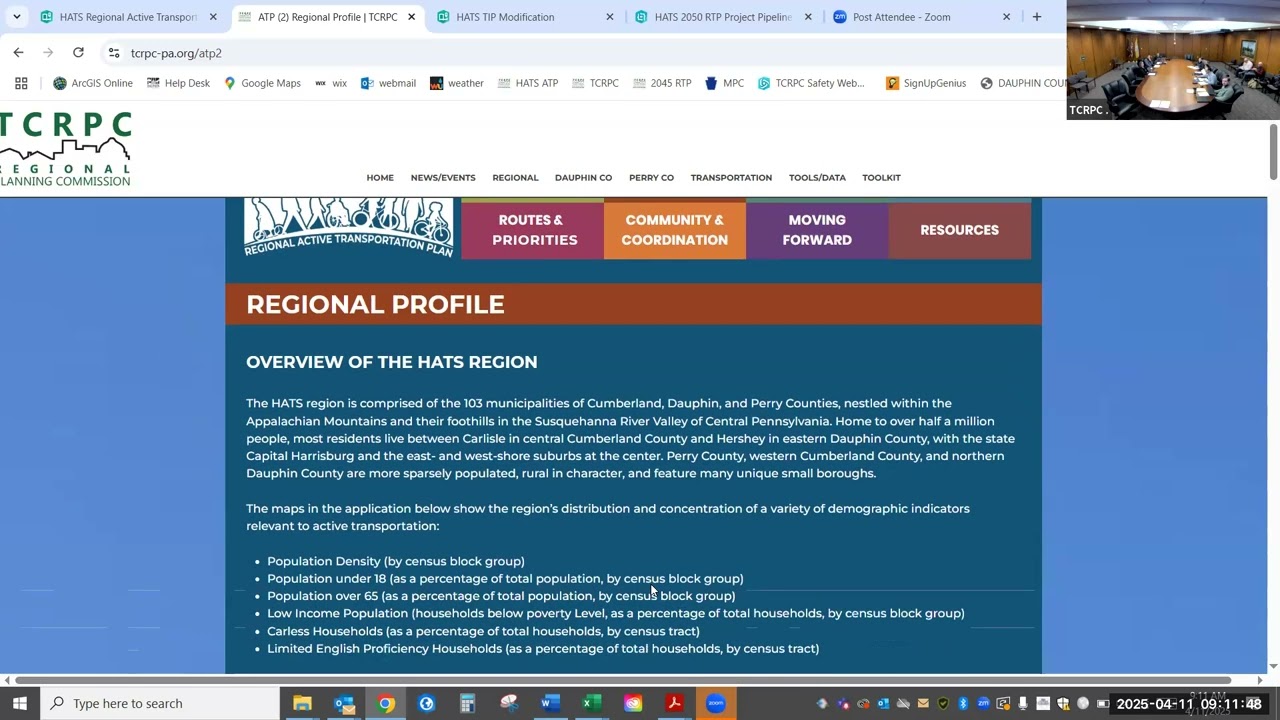Close the HATS 2050 RTP Project Pipeline tab
Image resolution: width=1280 pixels, height=720 pixels.
(808, 17)
